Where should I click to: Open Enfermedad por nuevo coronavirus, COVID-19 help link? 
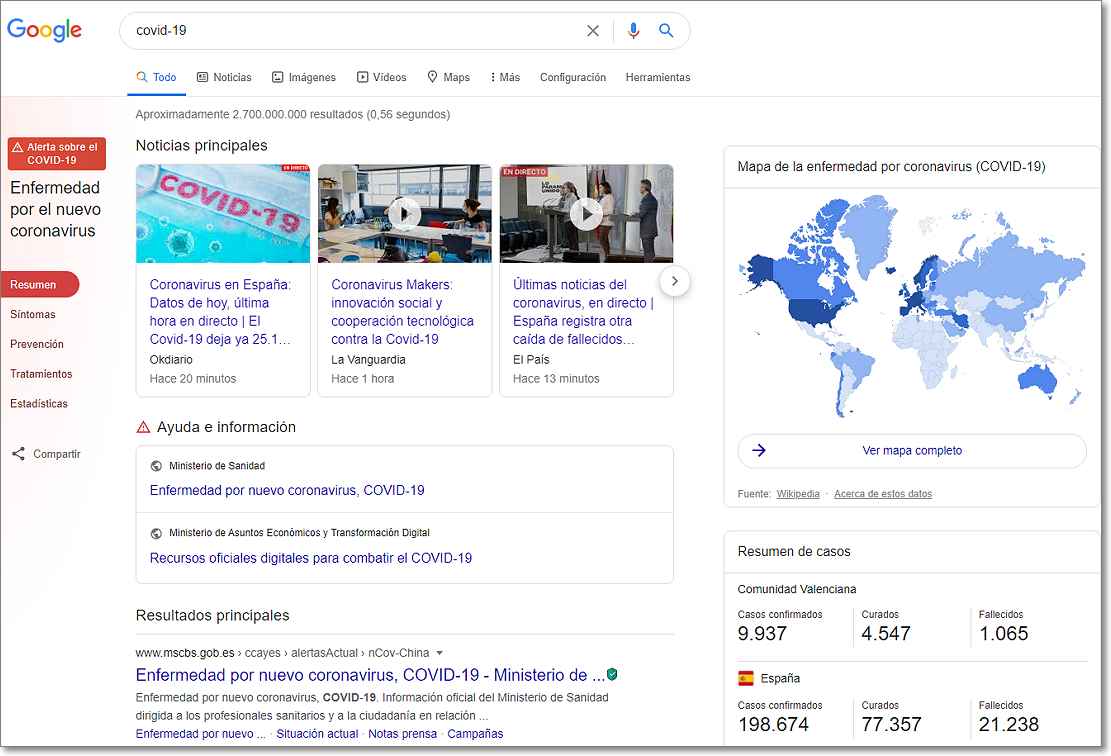pos(287,490)
